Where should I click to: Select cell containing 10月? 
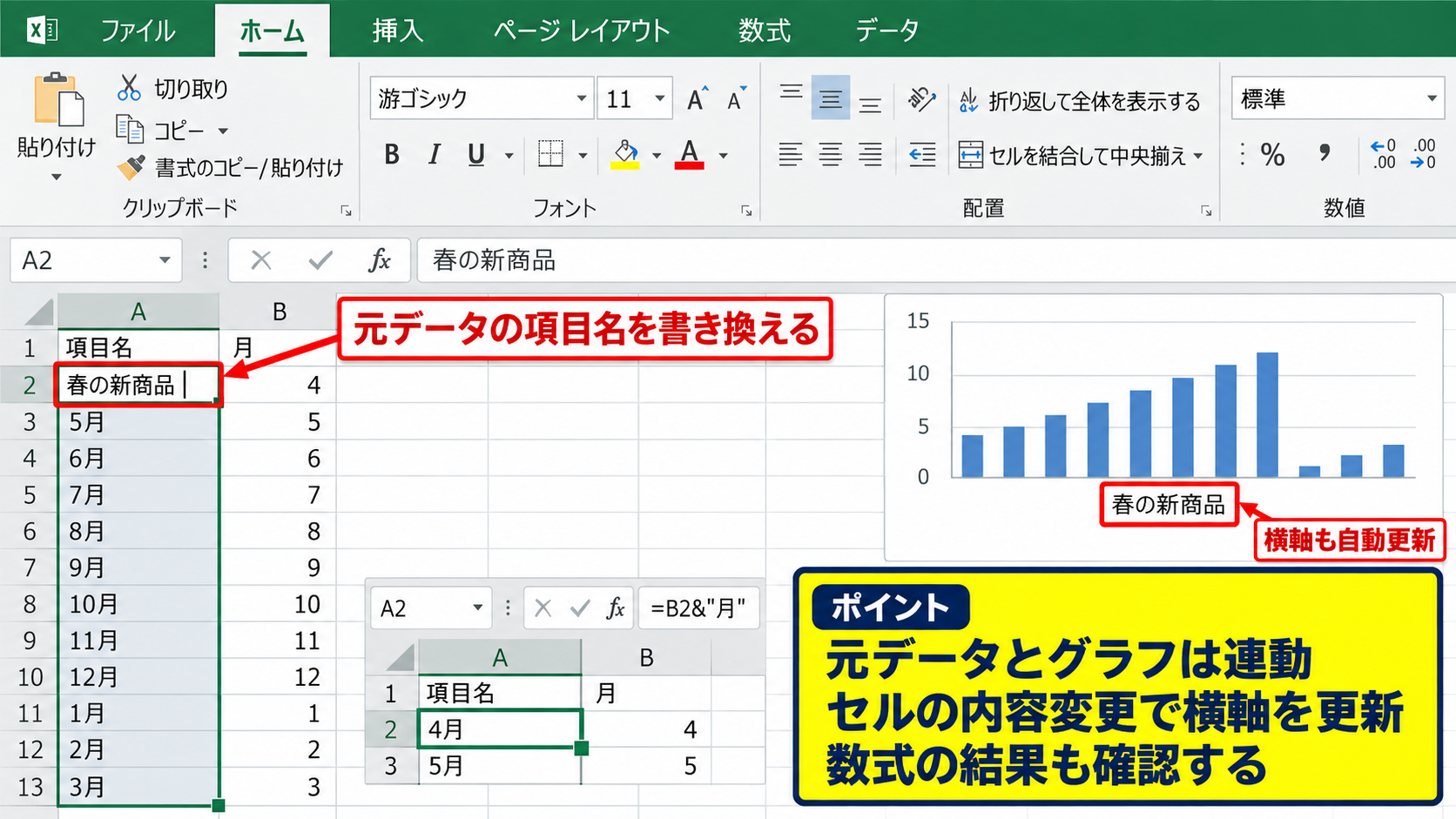[x=138, y=604]
